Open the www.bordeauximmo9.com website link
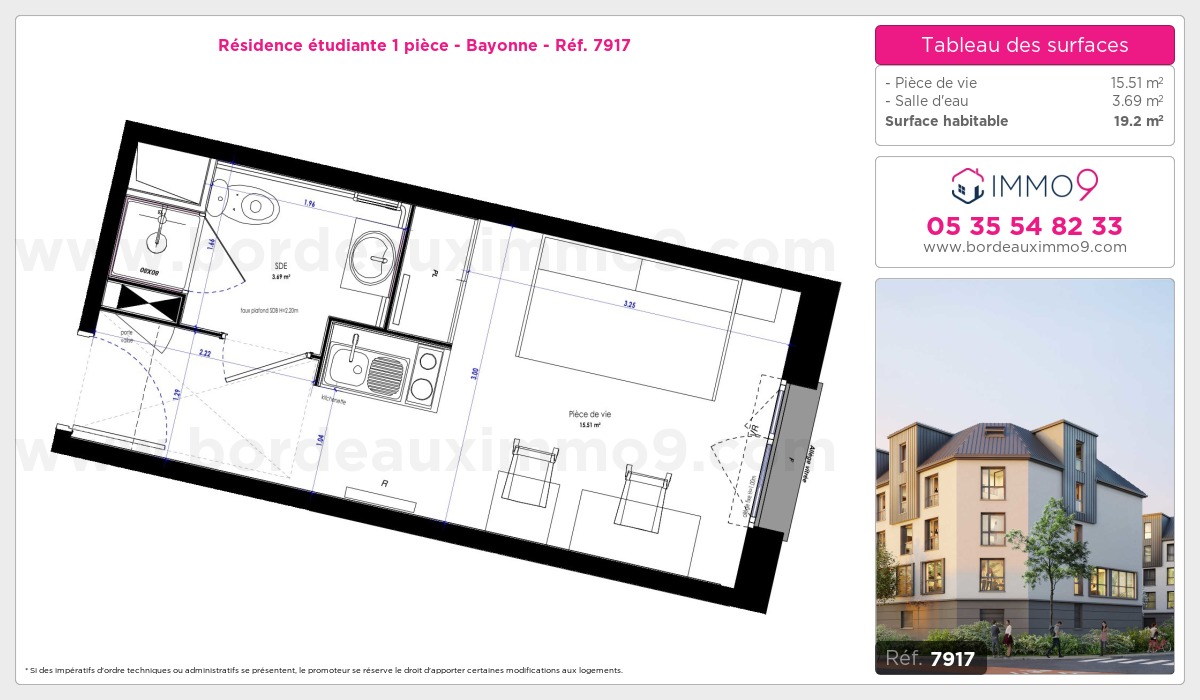 [x=1024, y=247]
